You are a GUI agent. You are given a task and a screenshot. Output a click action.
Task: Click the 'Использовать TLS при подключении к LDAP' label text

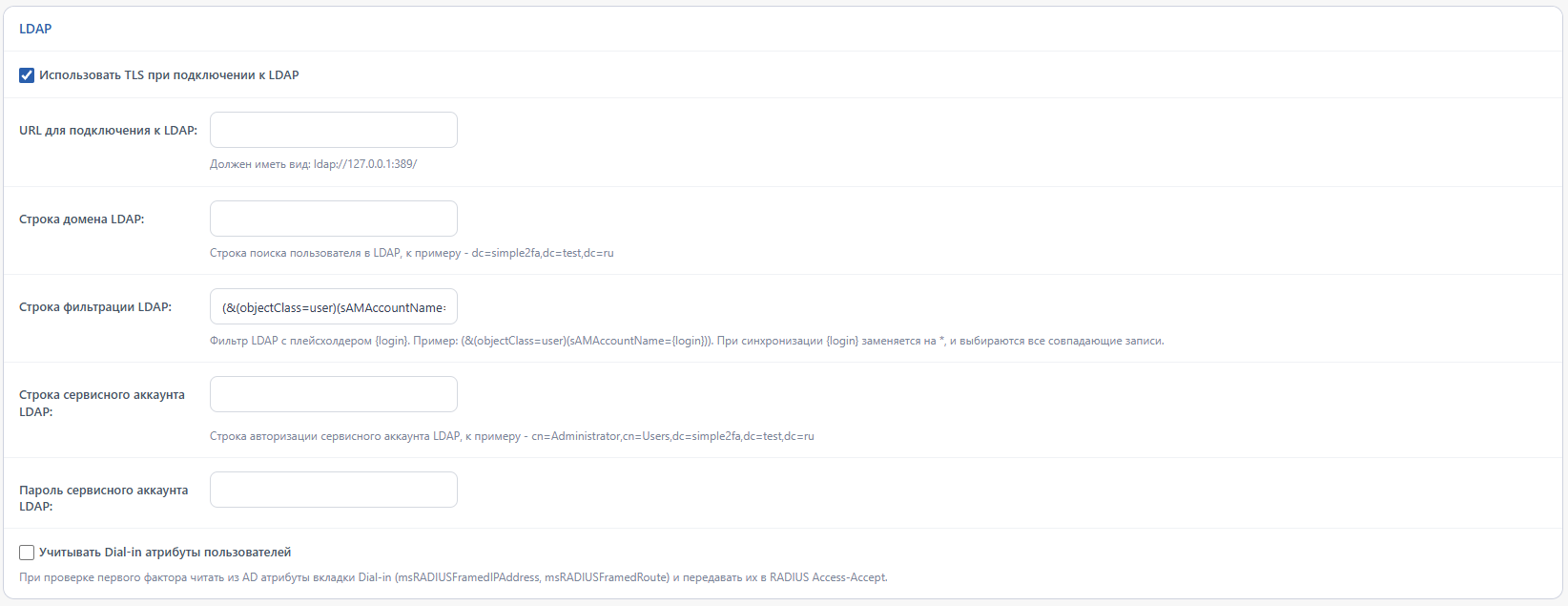coord(169,75)
